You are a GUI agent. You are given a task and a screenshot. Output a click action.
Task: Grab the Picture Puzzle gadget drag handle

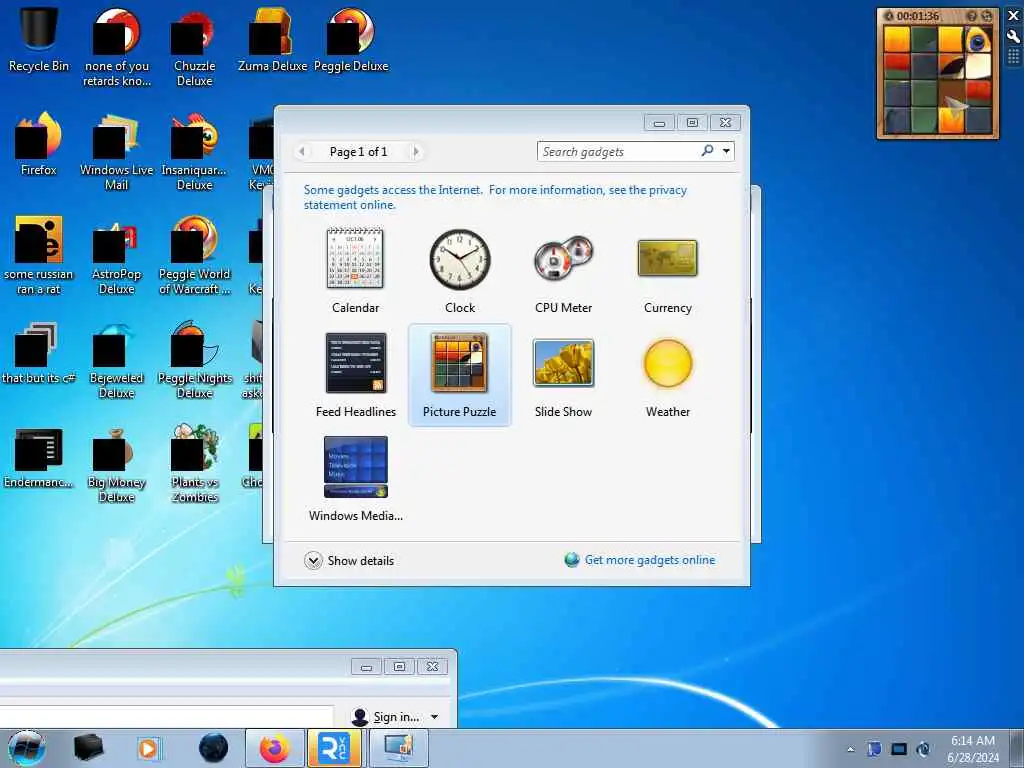[x=1014, y=57]
